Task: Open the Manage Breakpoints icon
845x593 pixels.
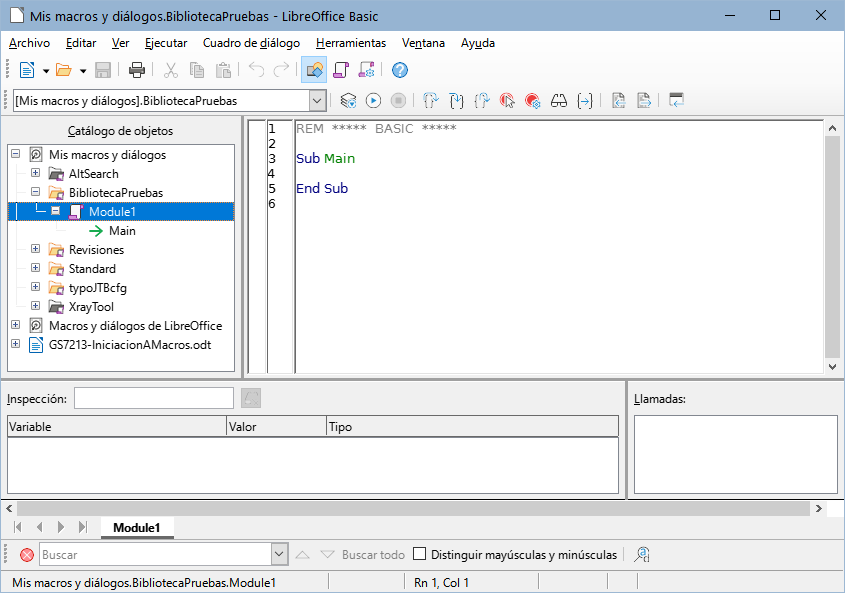Action: click(x=532, y=101)
